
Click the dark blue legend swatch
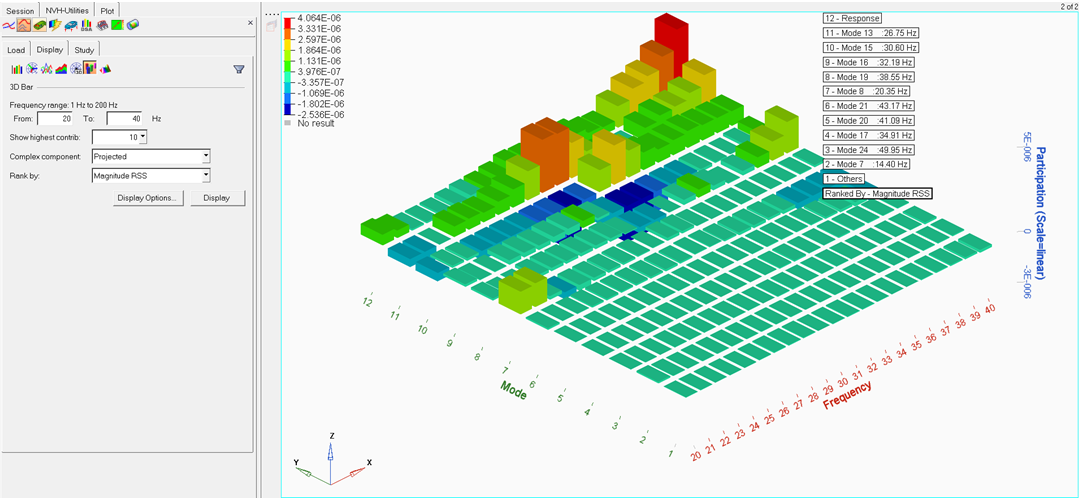pos(289,110)
